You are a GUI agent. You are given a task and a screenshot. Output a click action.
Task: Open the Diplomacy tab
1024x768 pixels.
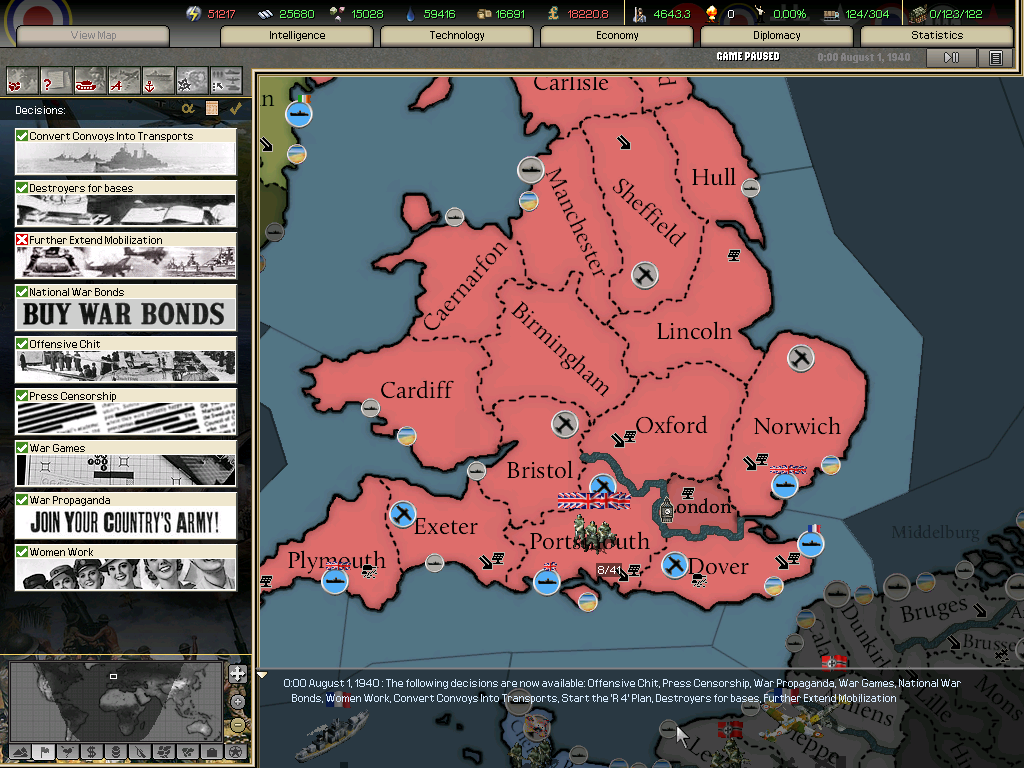[777, 35]
